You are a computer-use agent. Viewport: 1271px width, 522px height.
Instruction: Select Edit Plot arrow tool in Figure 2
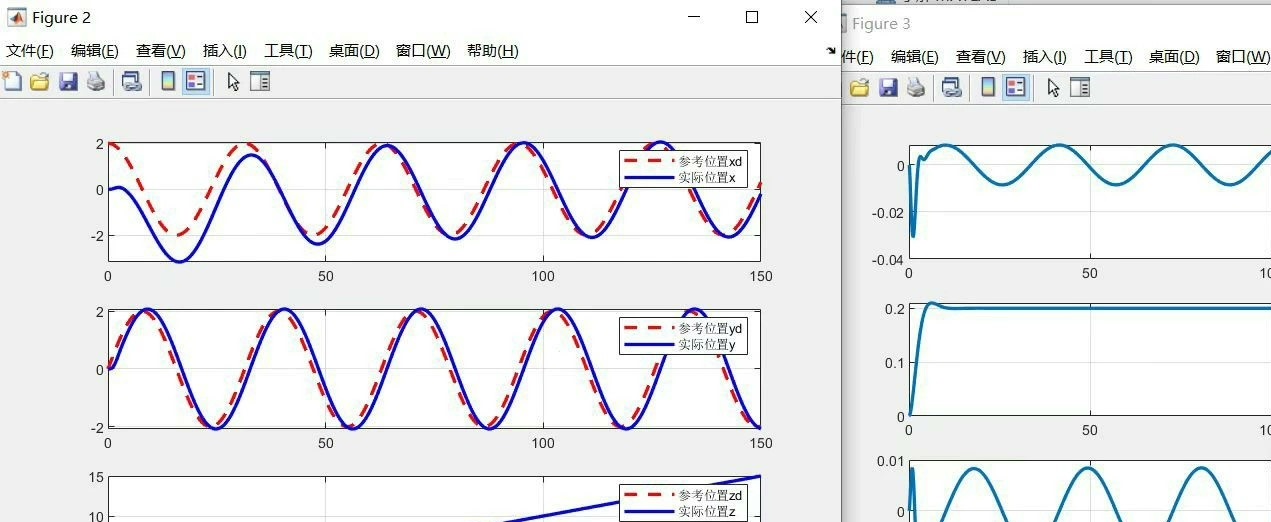click(233, 82)
